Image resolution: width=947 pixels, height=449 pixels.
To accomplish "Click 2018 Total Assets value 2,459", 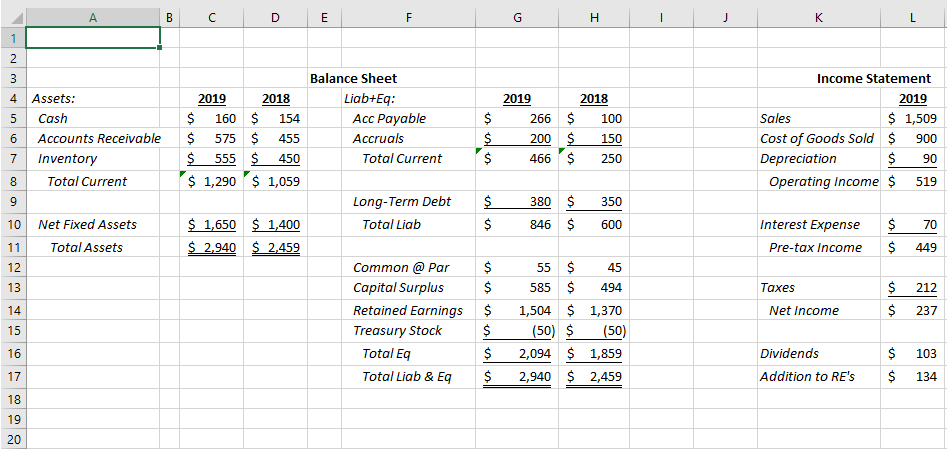I will pyautogui.click(x=275, y=247).
